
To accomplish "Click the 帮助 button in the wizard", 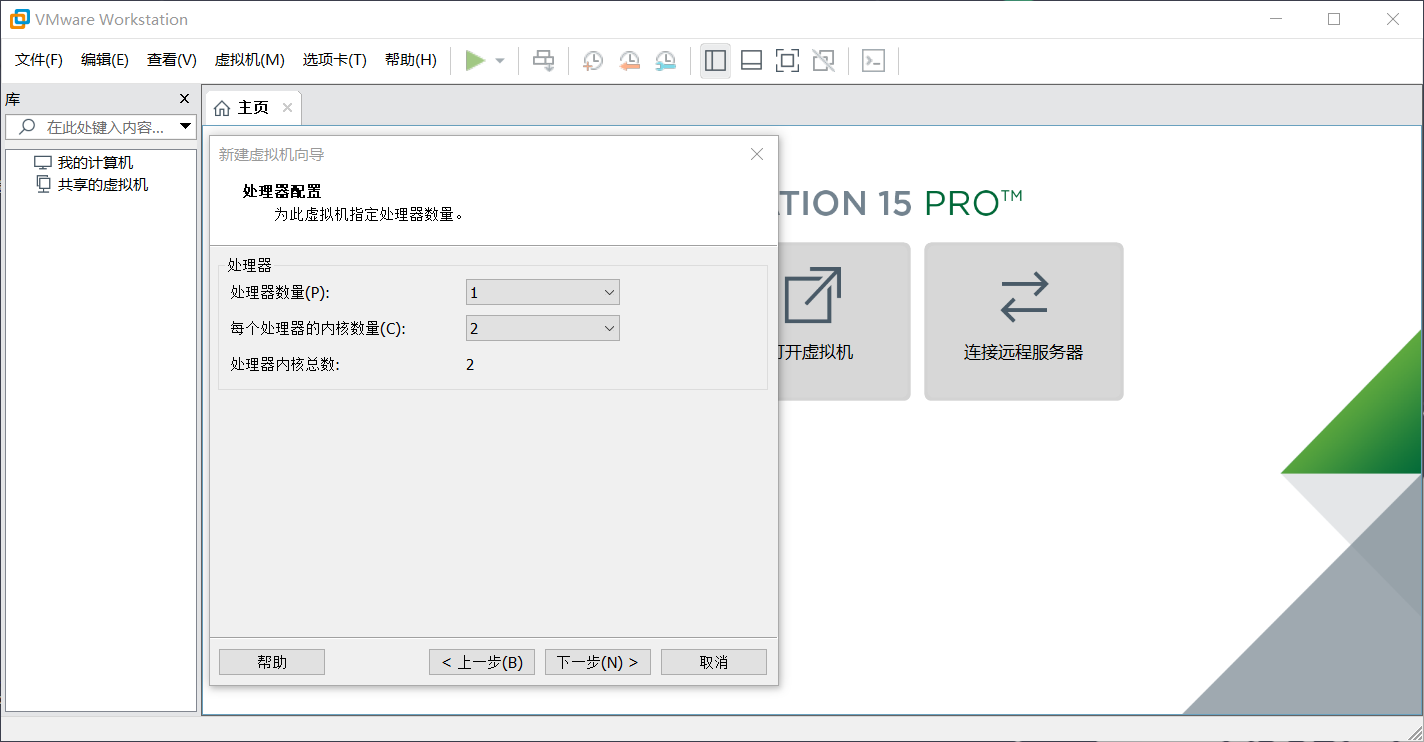I will click(x=272, y=662).
